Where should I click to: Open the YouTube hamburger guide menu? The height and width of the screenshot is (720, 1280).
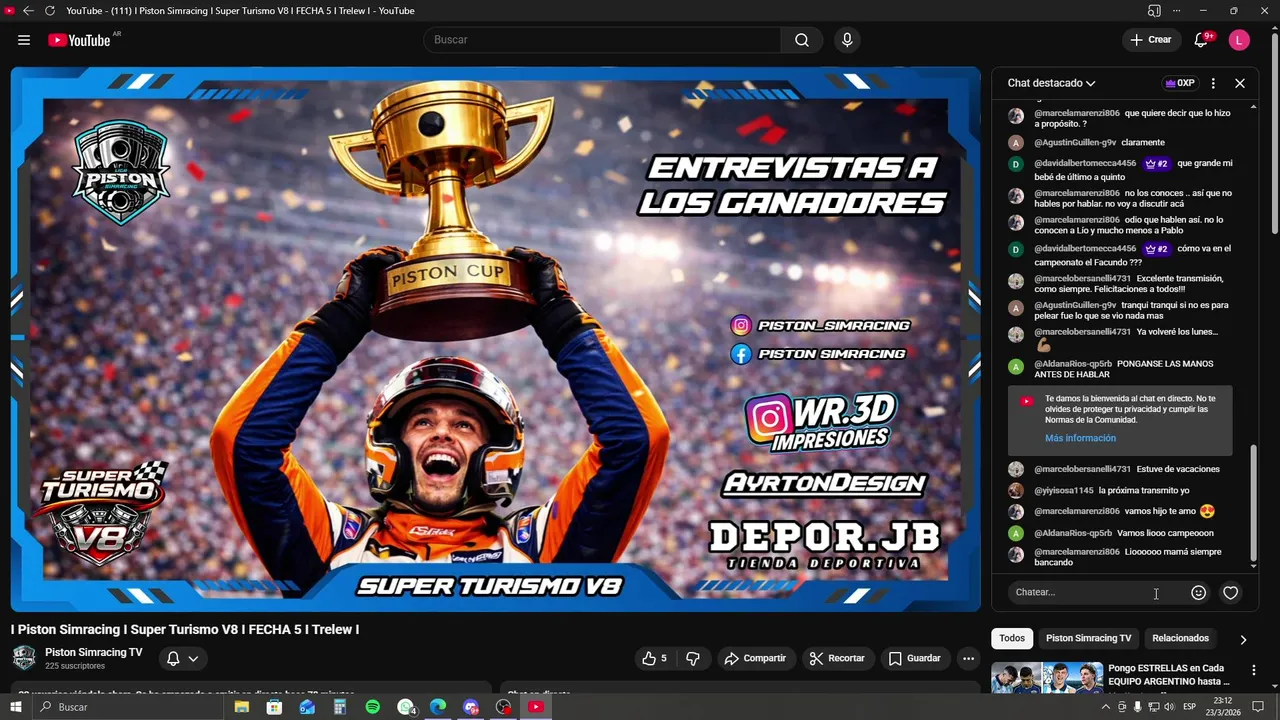point(24,40)
